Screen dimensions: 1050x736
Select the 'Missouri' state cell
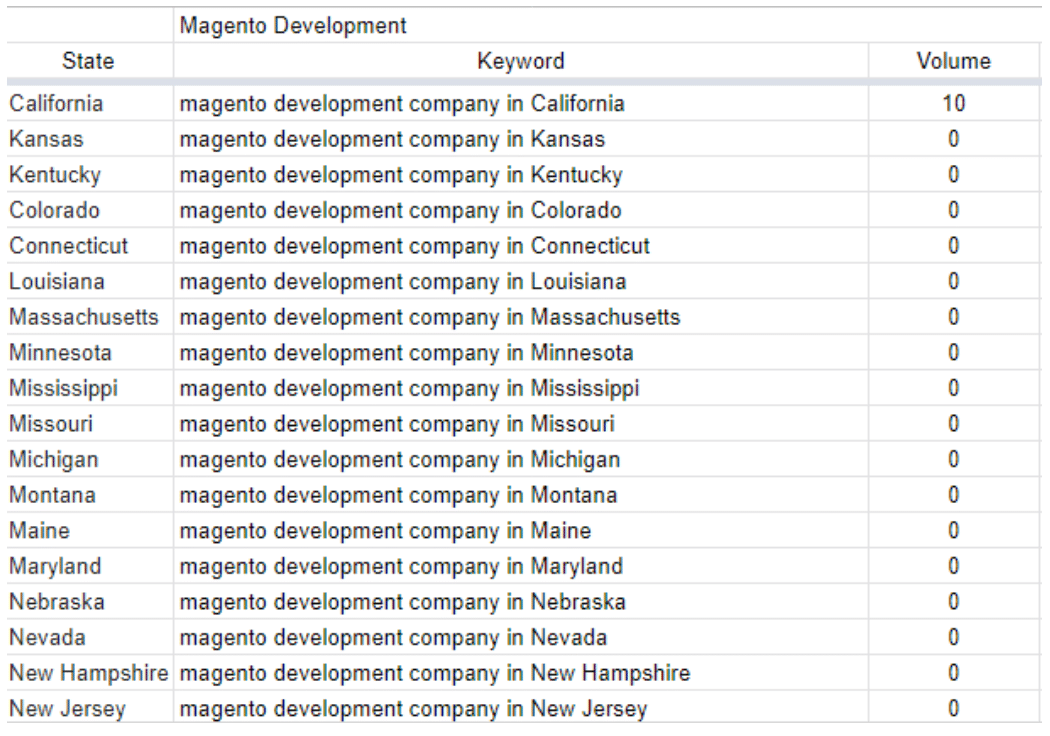[x=89, y=423]
